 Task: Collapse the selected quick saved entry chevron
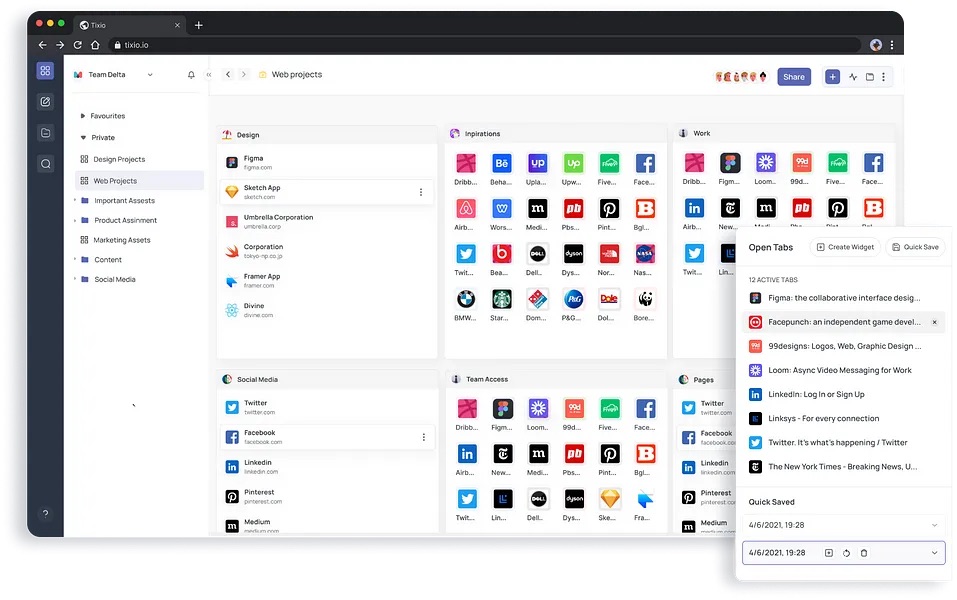point(934,553)
